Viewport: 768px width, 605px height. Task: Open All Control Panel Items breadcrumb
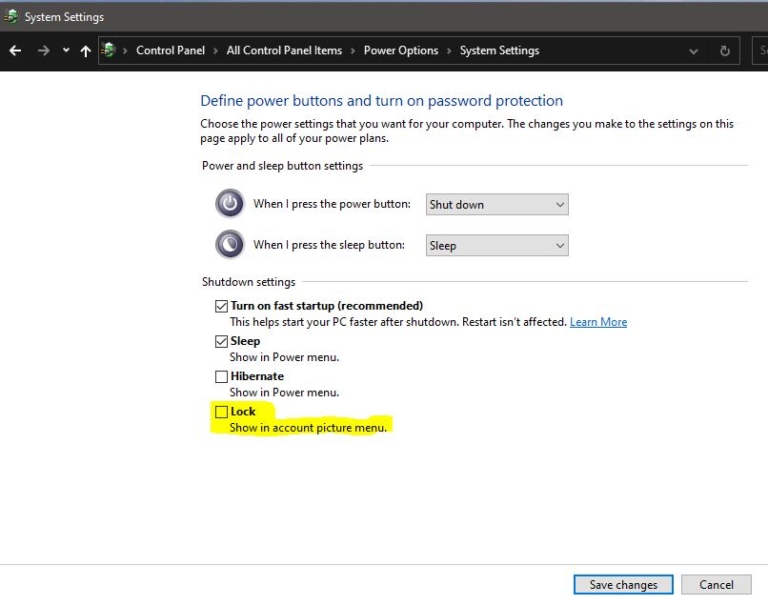[284, 50]
